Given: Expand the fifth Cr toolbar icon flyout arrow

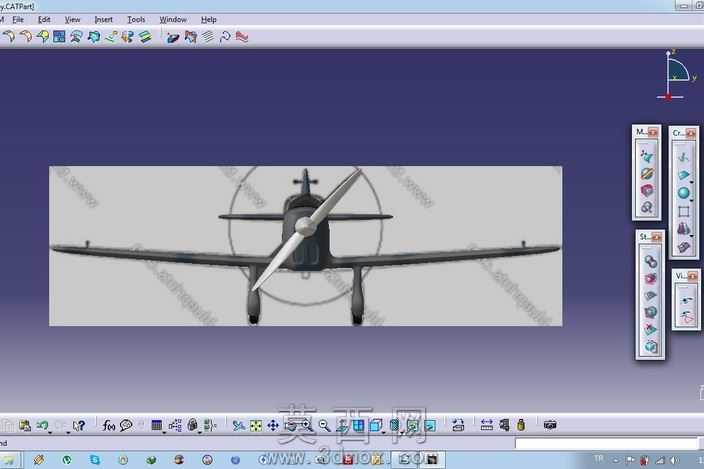Looking at the screenshot, I should tap(691, 236).
